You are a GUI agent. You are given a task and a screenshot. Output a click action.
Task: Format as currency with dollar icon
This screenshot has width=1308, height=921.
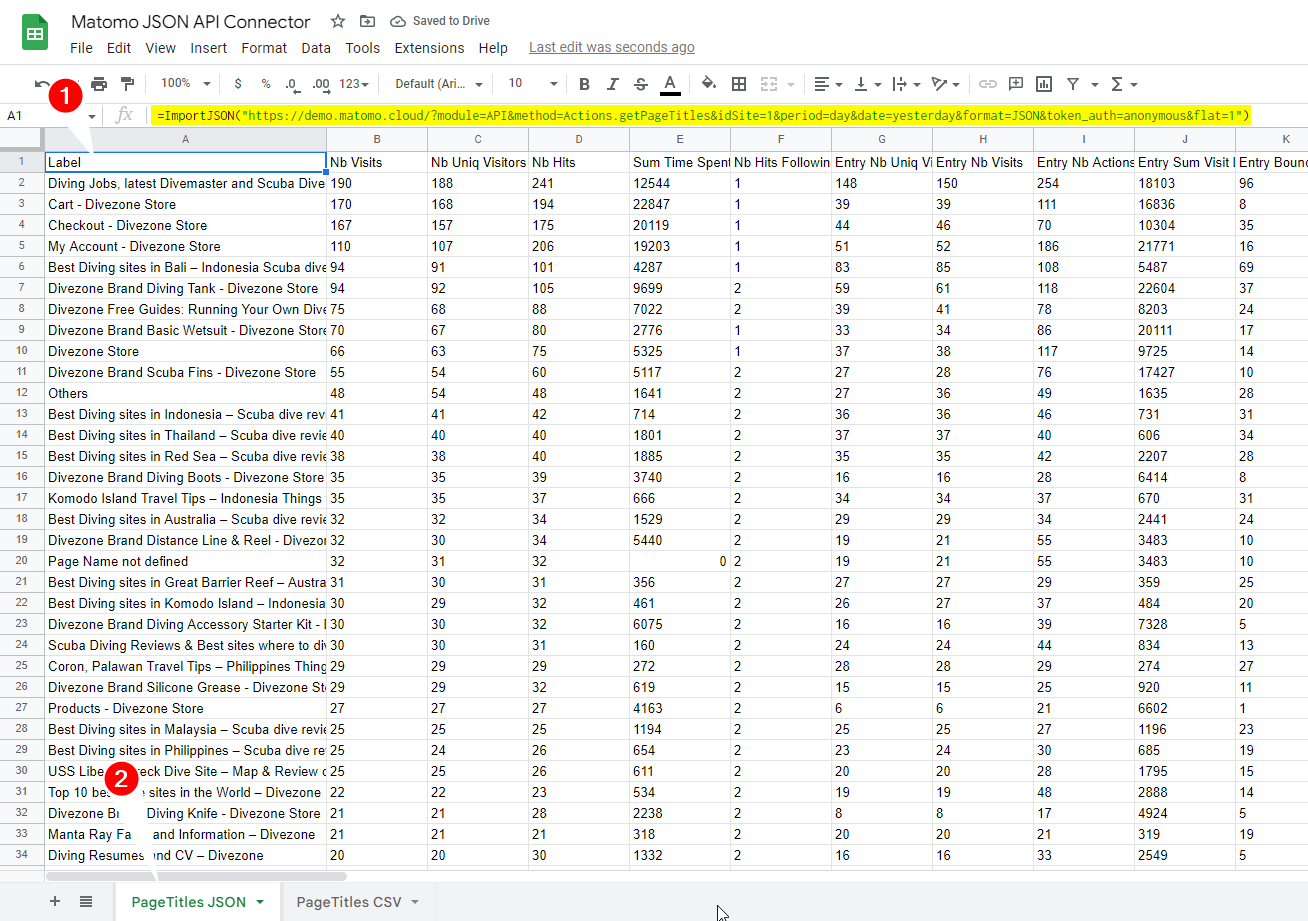[237, 84]
